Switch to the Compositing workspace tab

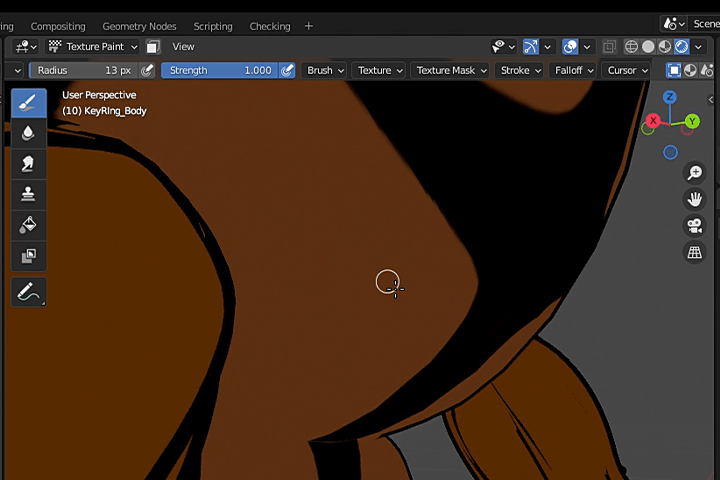pyautogui.click(x=58, y=26)
